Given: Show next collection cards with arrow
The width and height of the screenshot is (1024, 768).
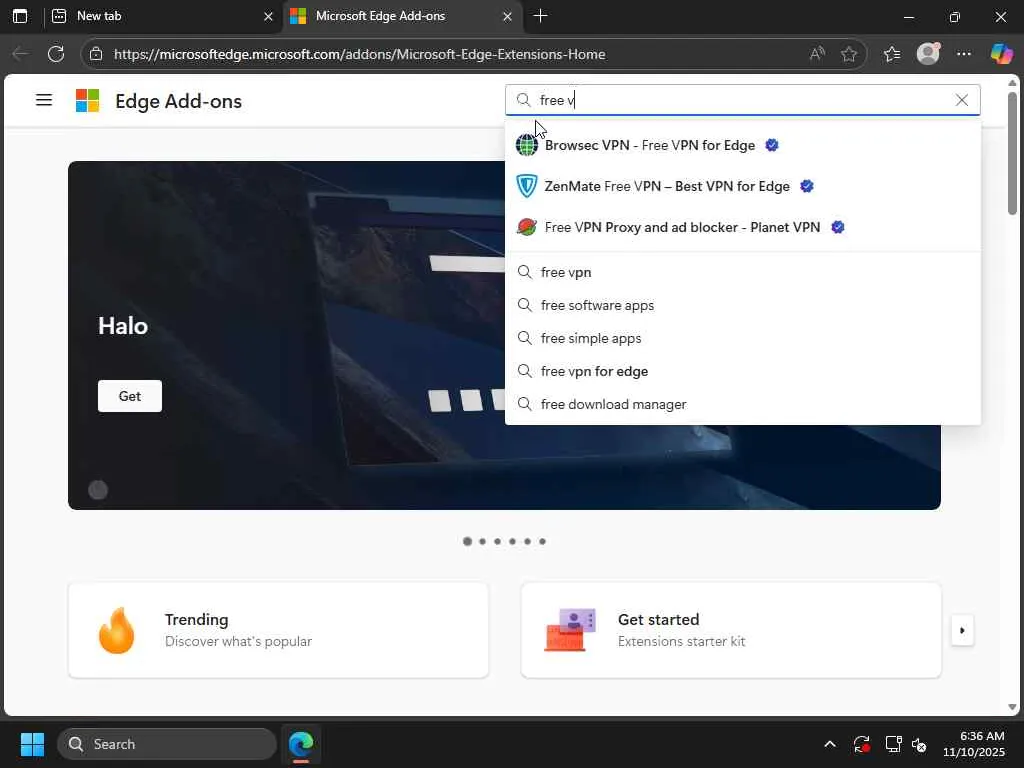Looking at the screenshot, I should (962, 630).
